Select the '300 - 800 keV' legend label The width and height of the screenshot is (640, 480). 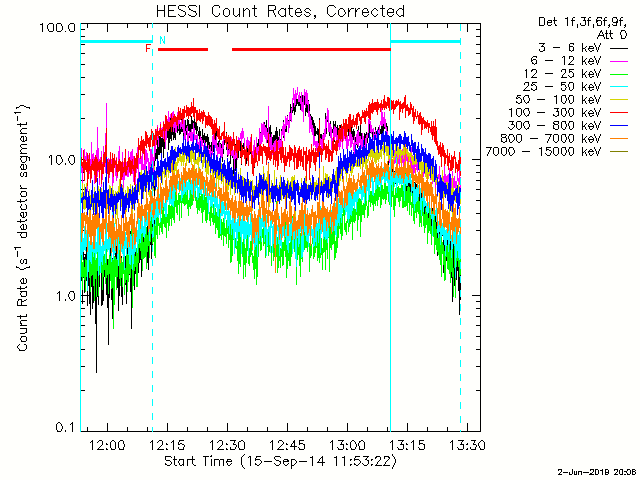555,126
